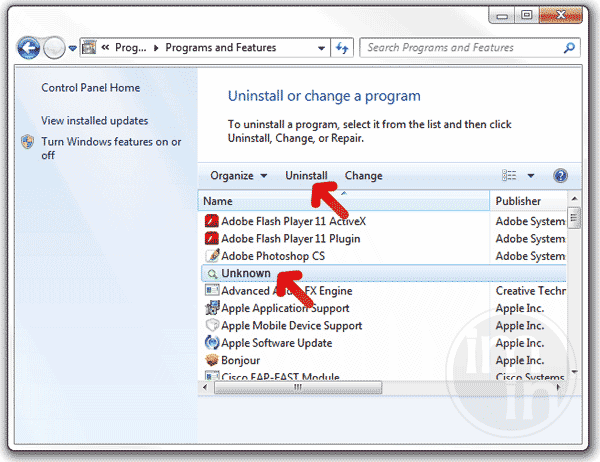The image size is (600, 462).
Task: Open the recent pages dropdown arrow
Action: (x=73, y=48)
